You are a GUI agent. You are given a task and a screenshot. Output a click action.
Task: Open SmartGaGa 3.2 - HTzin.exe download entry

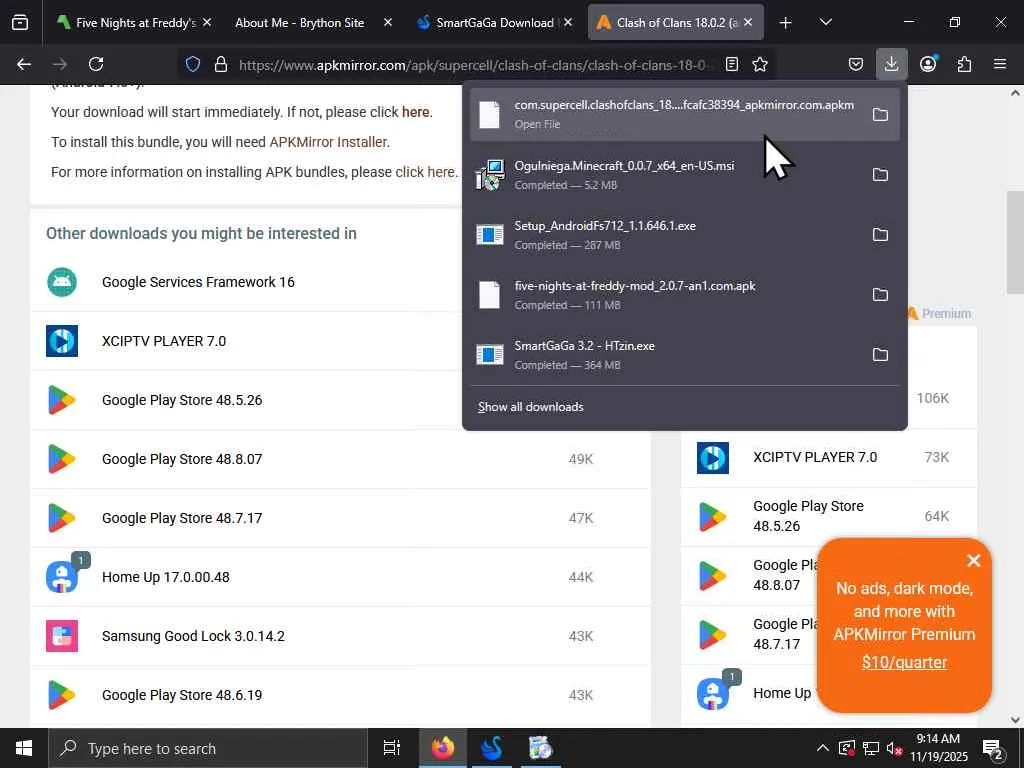click(666, 355)
